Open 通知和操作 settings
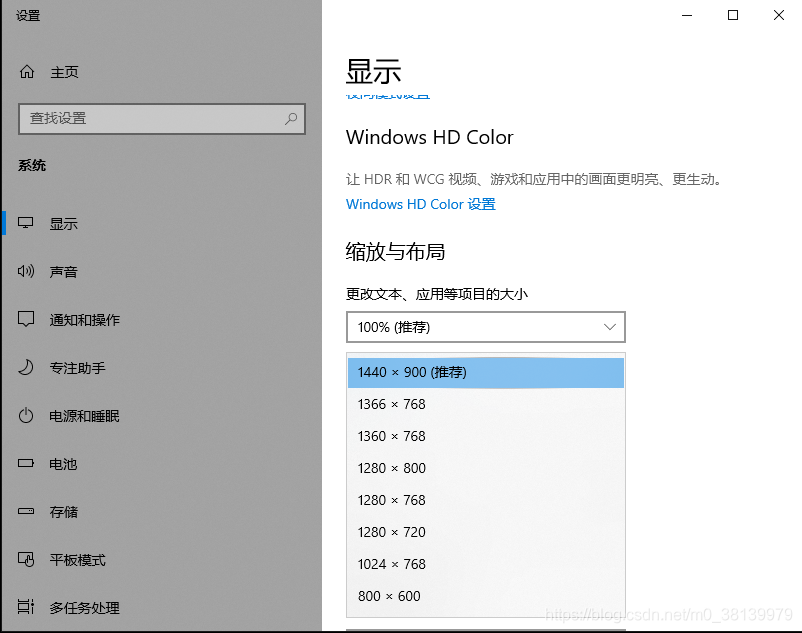Image resolution: width=802 pixels, height=633 pixels. pyautogui.click(x=84, y=320)
